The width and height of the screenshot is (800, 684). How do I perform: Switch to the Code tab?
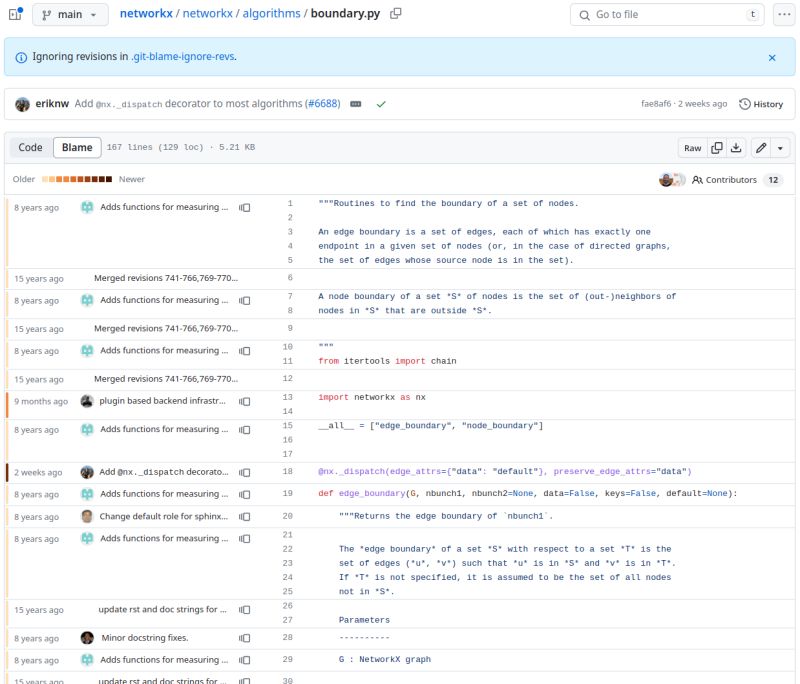[x=31, y=147]
